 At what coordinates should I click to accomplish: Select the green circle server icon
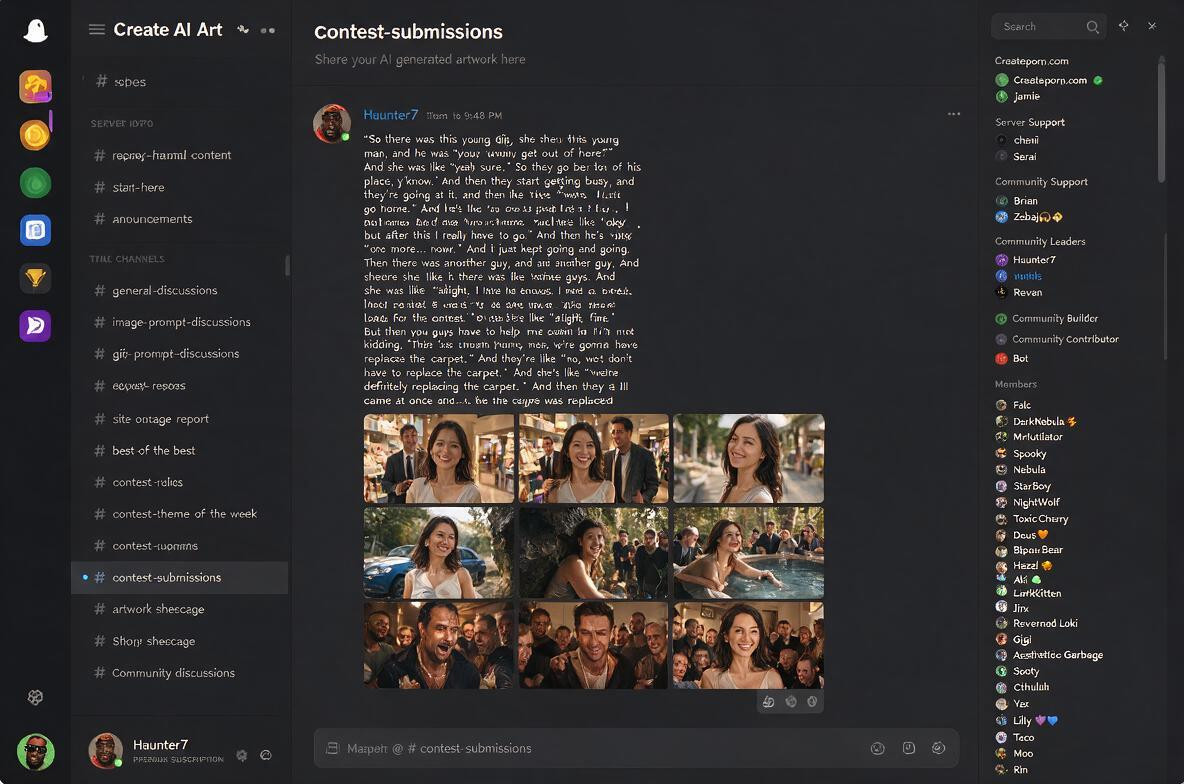[x=35, y=183]
